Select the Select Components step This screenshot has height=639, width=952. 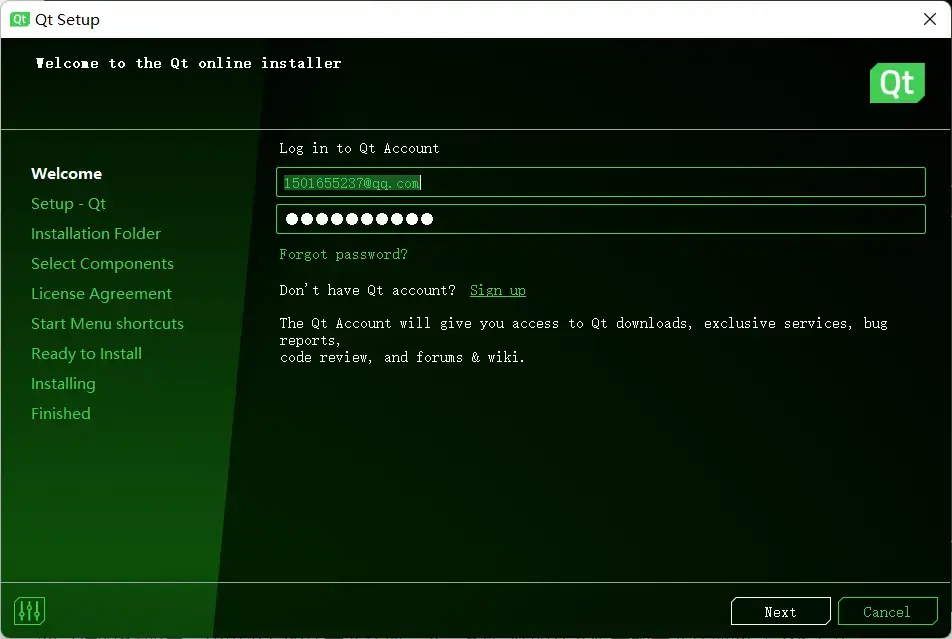point(102,264)
